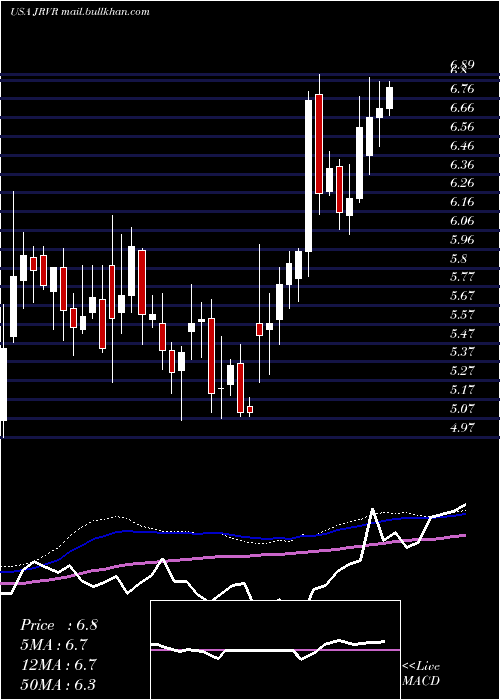
Task: Select the 5.77 price axis label
Action: pyautogui.click(x=462, y=277)
